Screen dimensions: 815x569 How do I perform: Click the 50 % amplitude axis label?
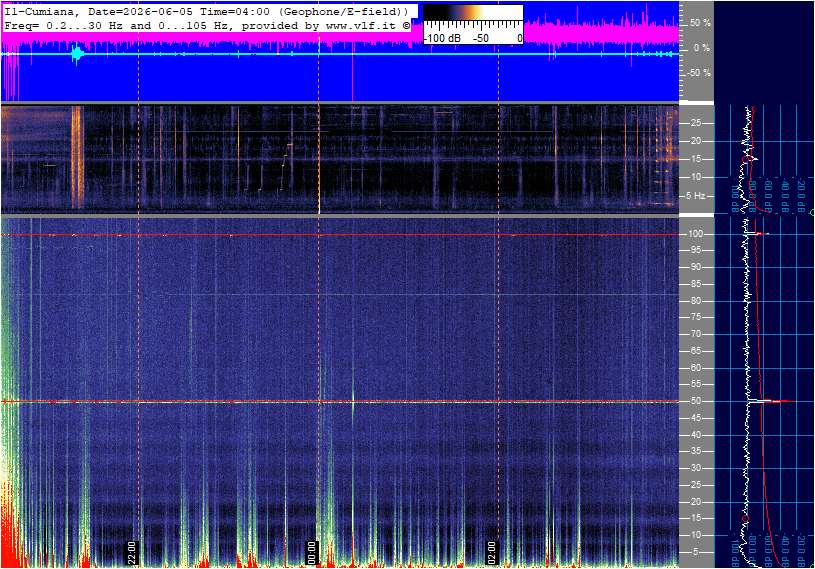pos(700,23)
